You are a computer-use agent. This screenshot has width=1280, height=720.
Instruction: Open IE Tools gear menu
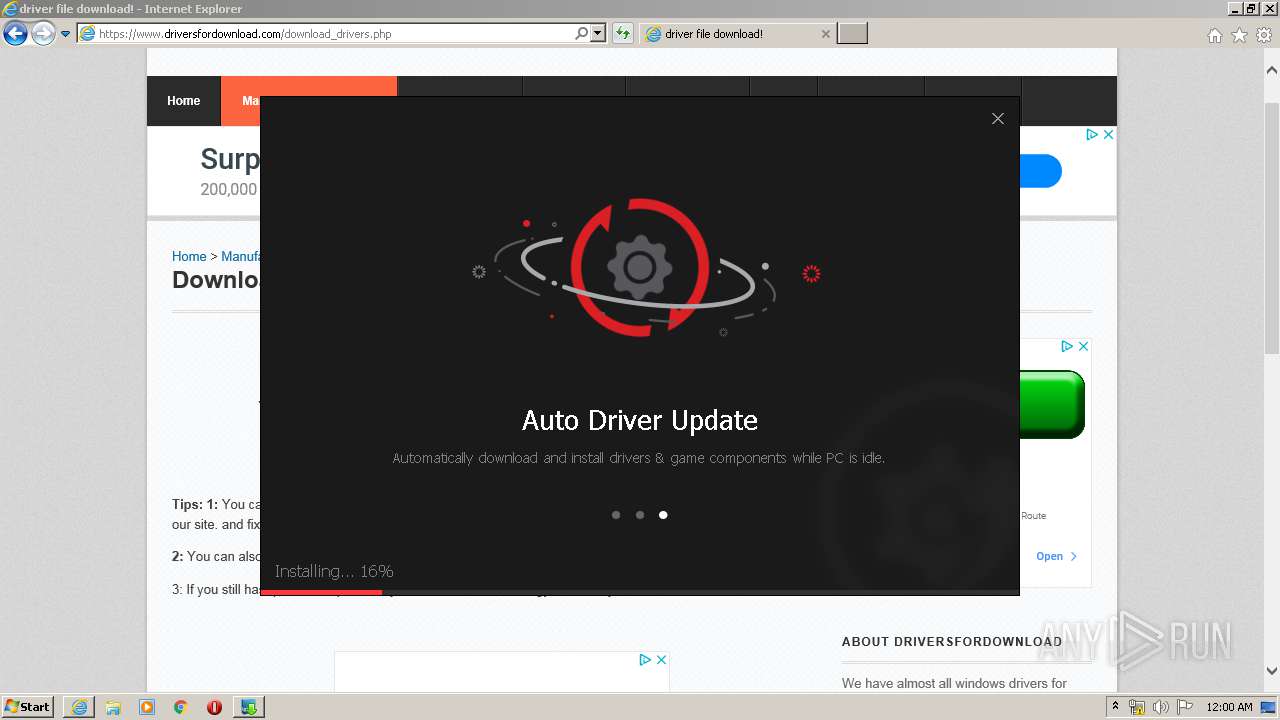[1263, 35]
